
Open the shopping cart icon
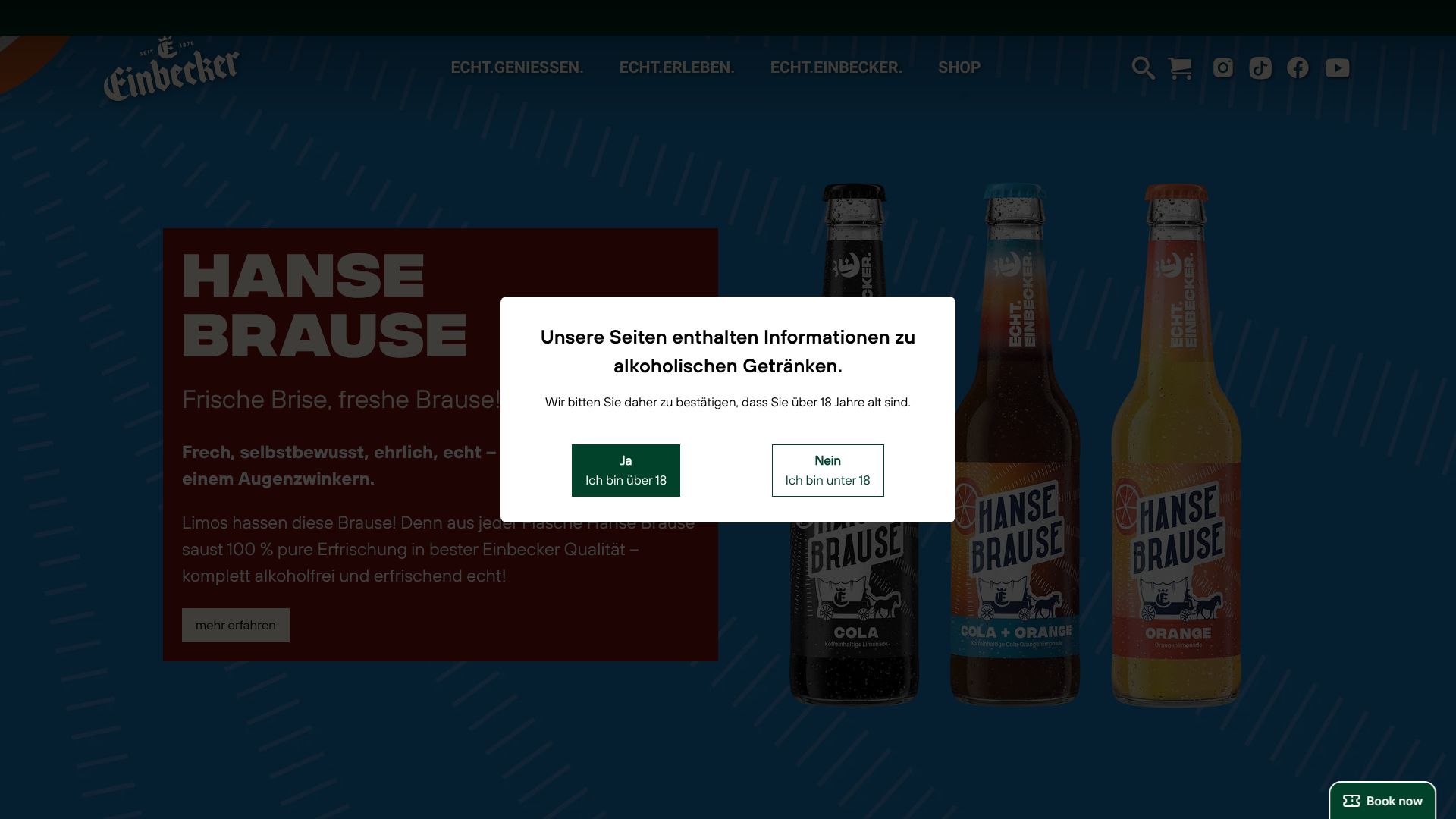point(1180,68)
